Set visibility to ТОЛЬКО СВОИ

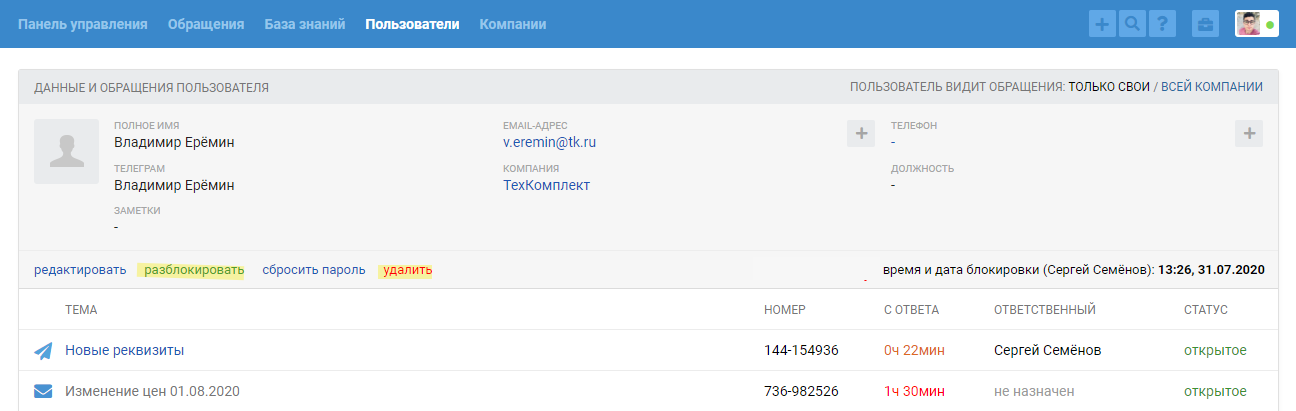click(1109, 87)
